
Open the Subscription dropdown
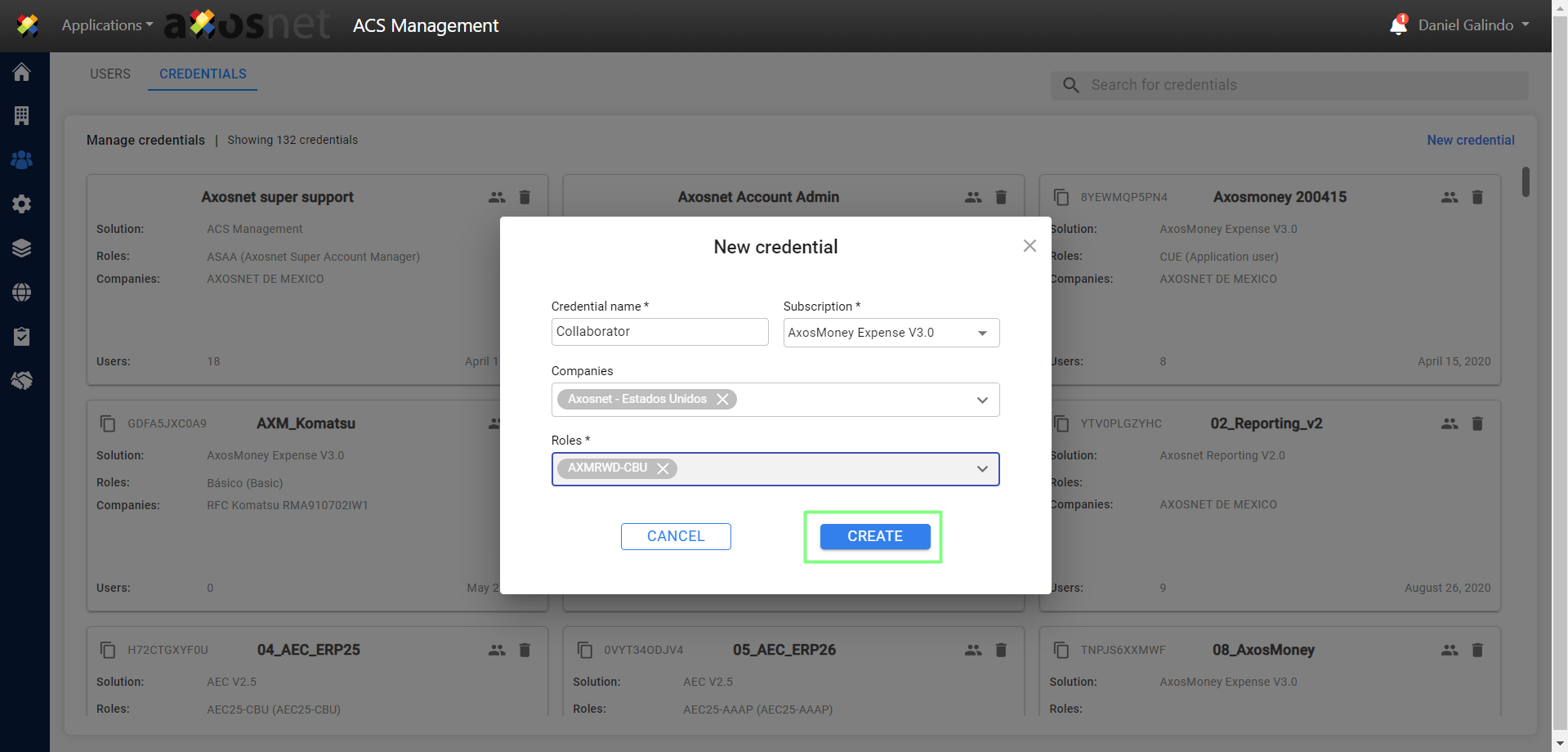(891, 333)
